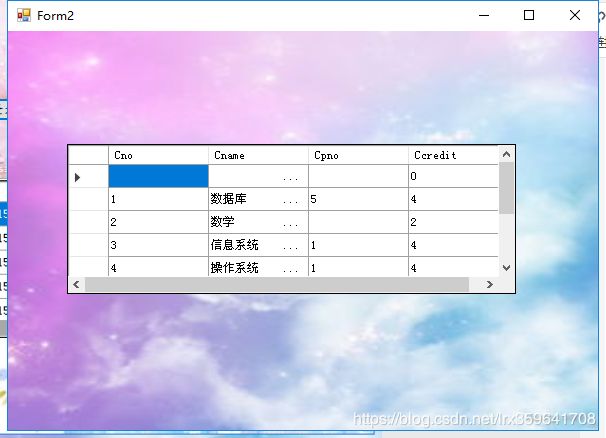Viewport: 606px width, 438px height.
Task: Click the grid's top-left select-all corner
Action: [x=89, y=155]
